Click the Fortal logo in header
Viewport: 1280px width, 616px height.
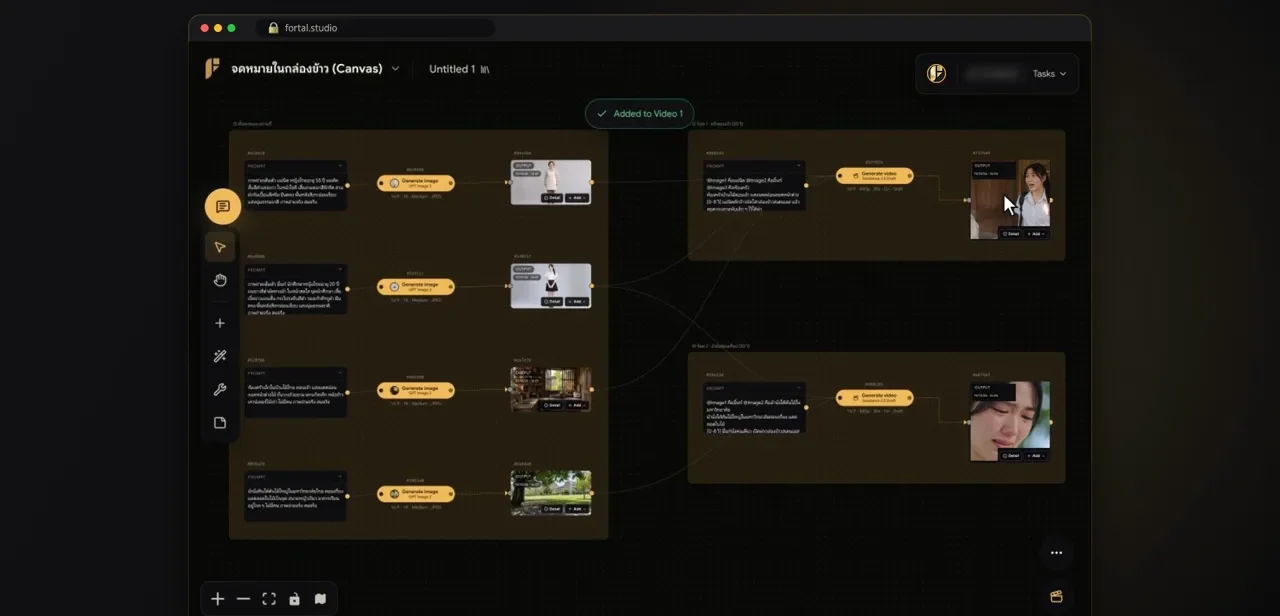[212, 69]
